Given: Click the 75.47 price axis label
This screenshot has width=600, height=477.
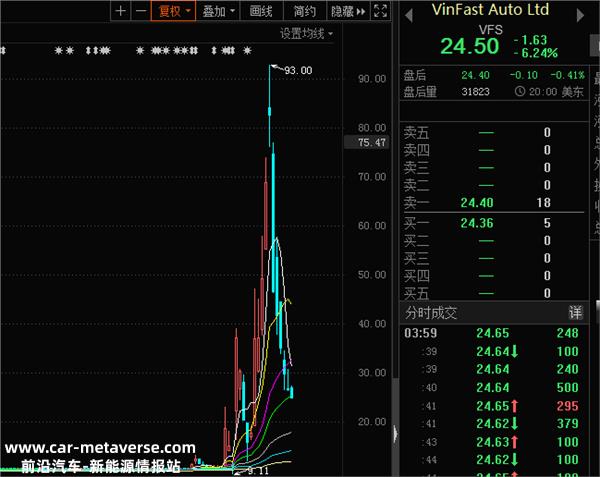Looking at the screenshot, I should (x=367, y=142).
